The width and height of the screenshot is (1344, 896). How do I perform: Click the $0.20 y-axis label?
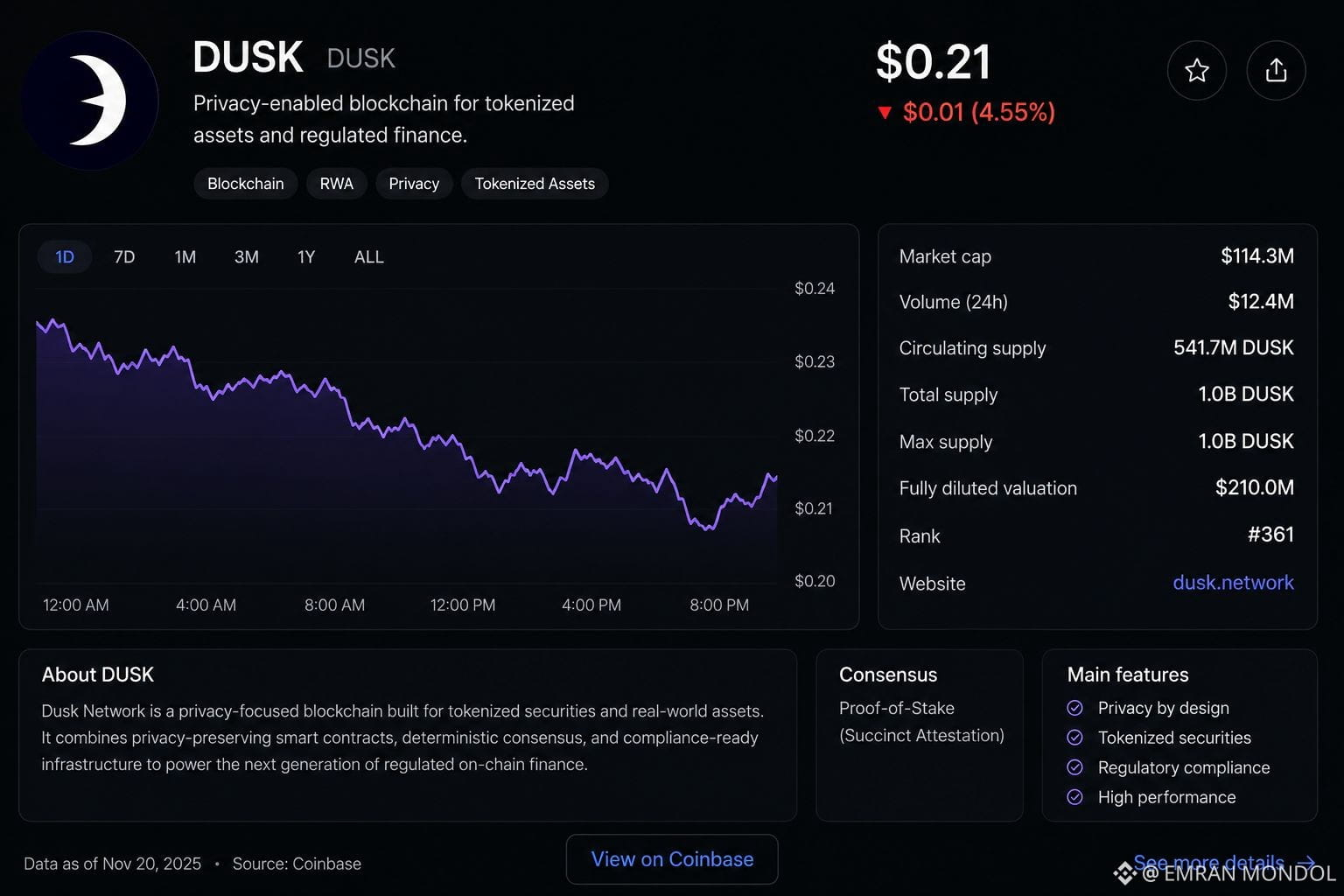815,581
